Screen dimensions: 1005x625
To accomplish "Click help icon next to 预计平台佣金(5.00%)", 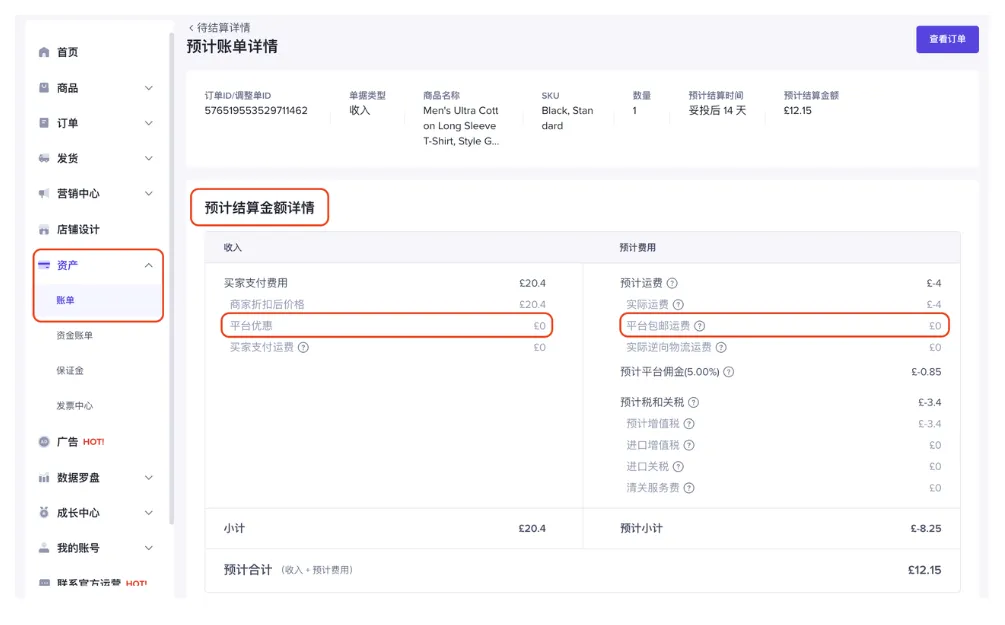I will [x=728, y=372].
